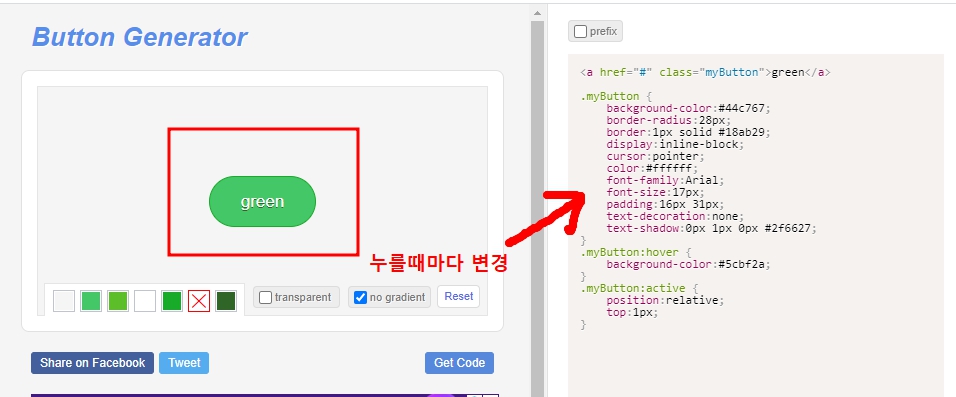
Task: Click the Reset button
Action: [x=458, y=296]
